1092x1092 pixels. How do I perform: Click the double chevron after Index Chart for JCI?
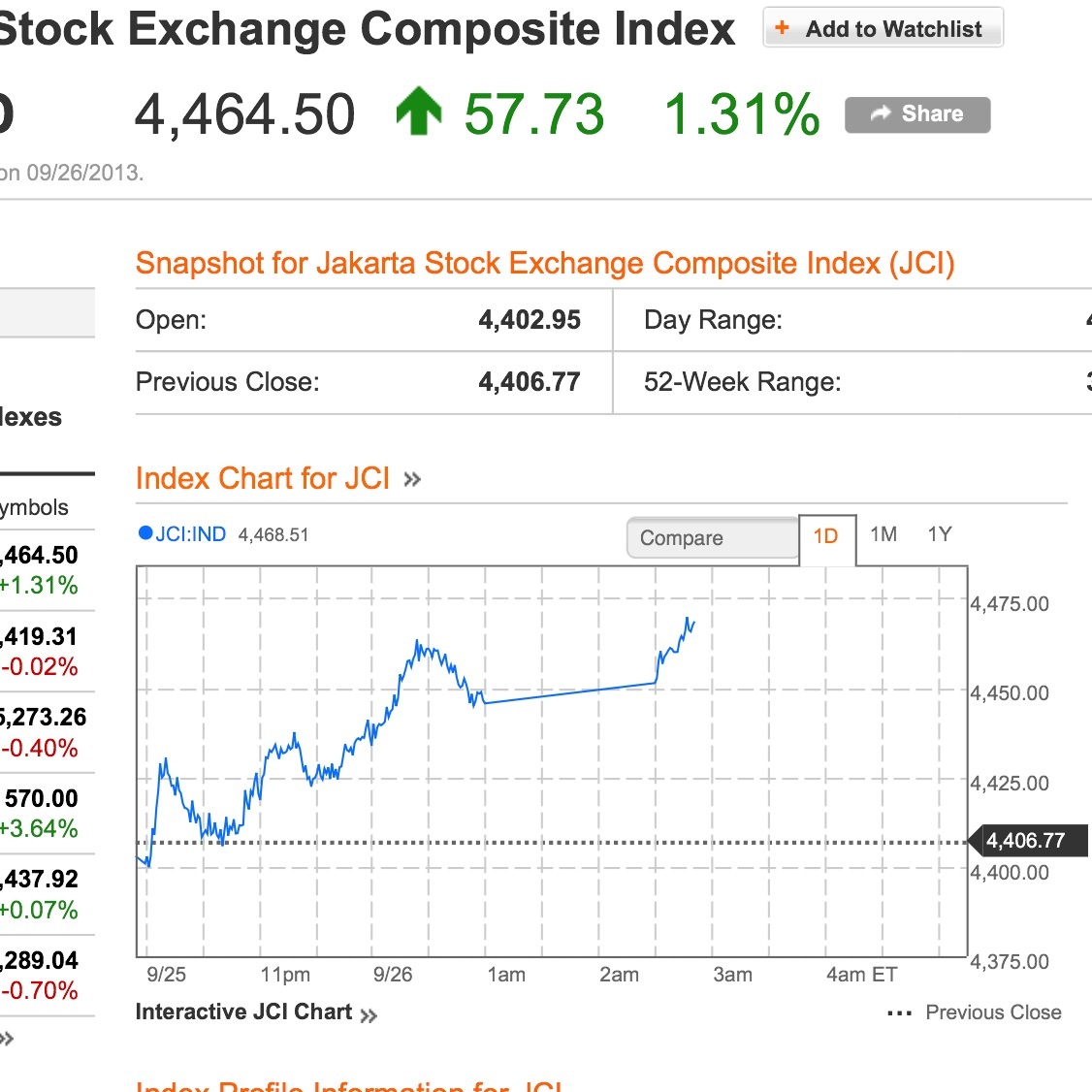(x=412, y=479)
